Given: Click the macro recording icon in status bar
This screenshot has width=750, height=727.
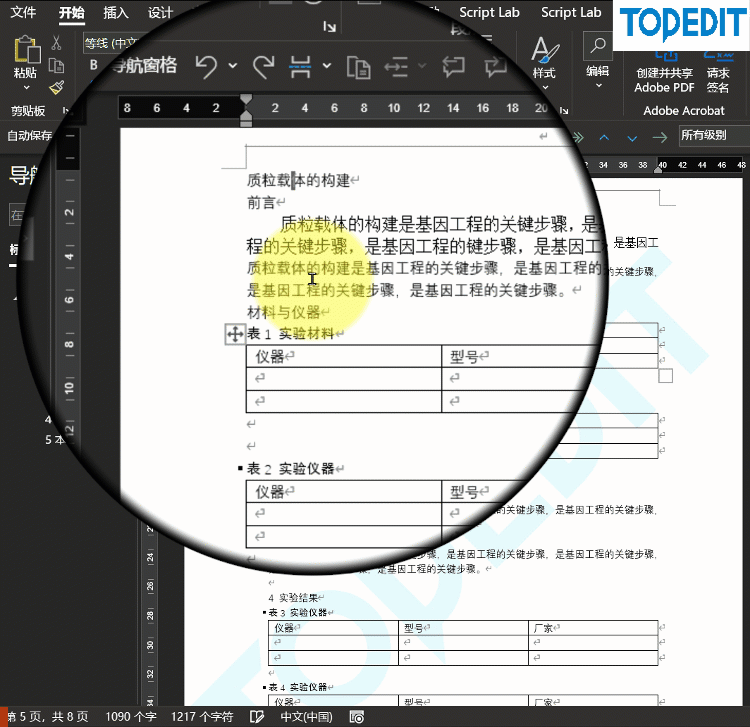Looking at the screenshot, I should (x=357, y=717).
